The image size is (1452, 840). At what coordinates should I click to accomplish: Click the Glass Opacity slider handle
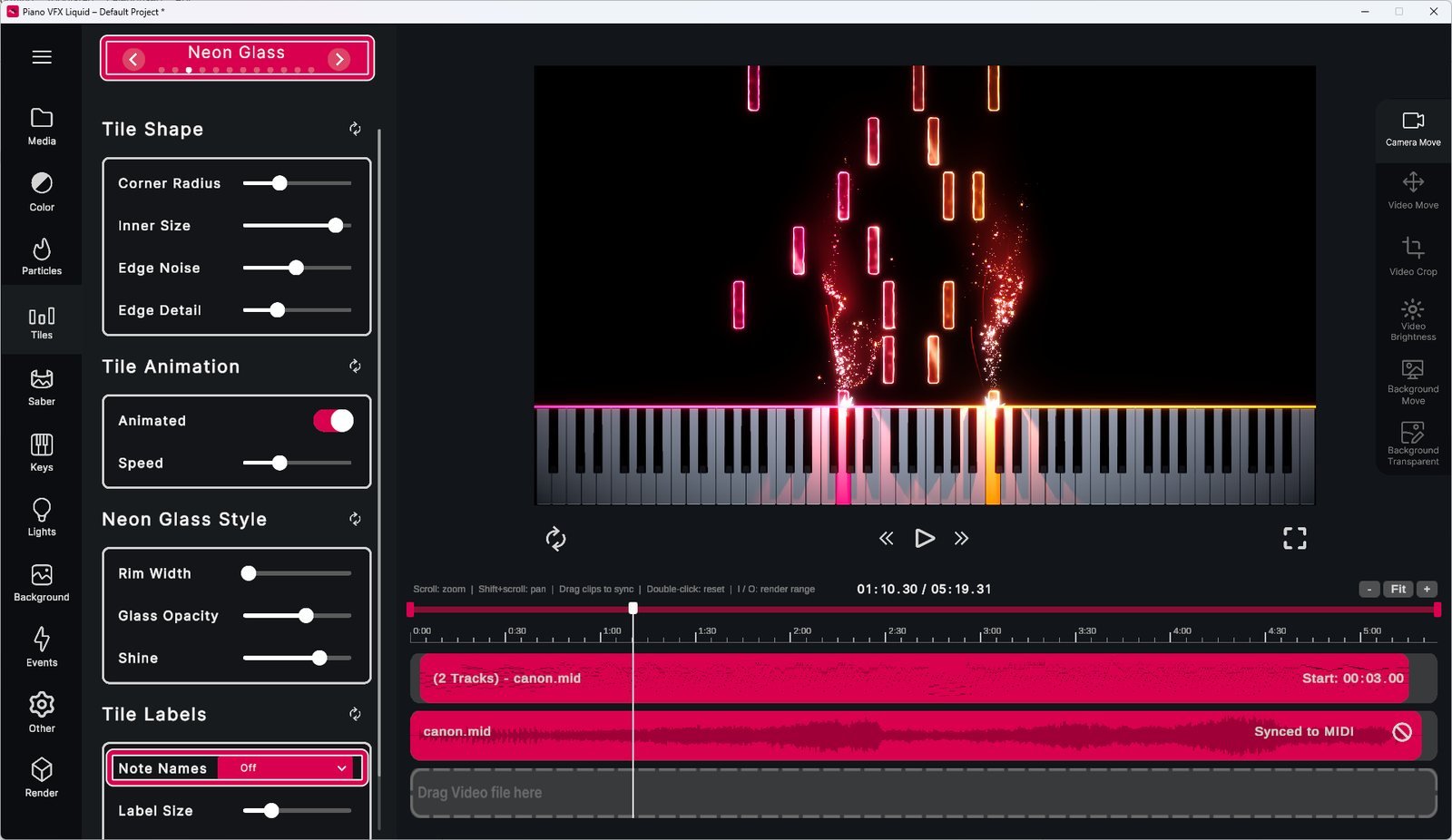[307, 616]
